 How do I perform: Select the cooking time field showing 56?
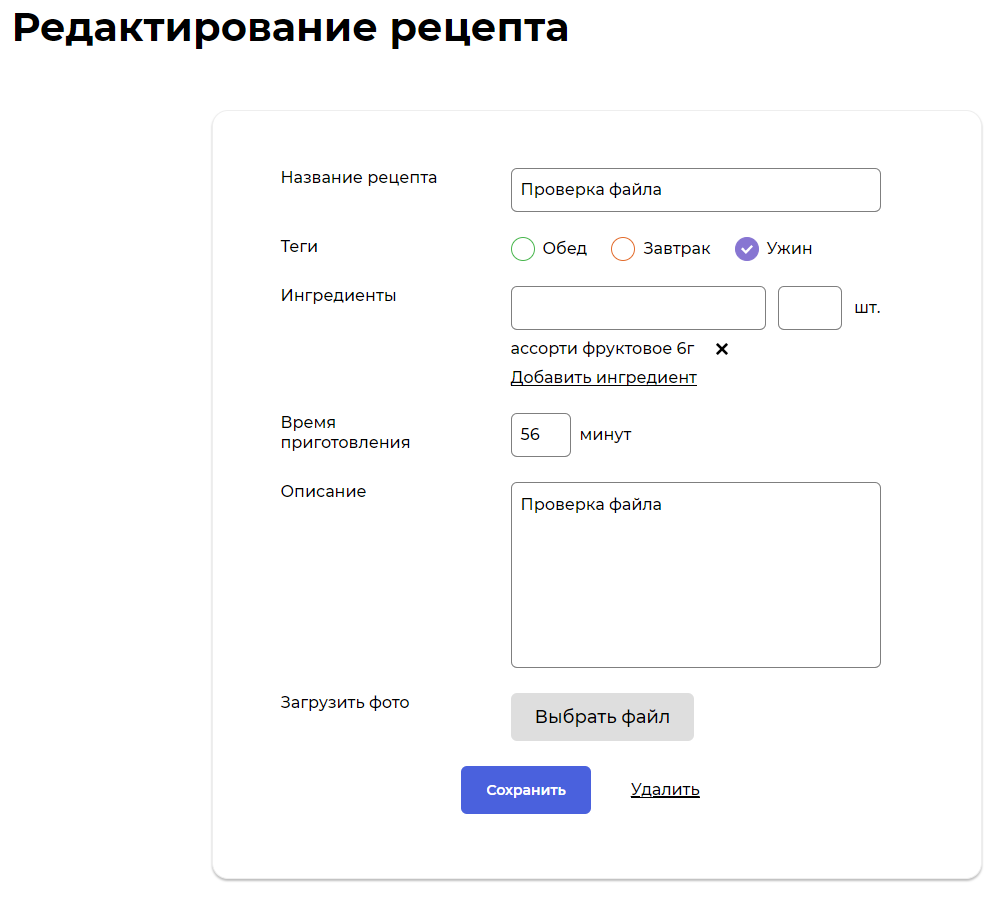coord(540,435)
